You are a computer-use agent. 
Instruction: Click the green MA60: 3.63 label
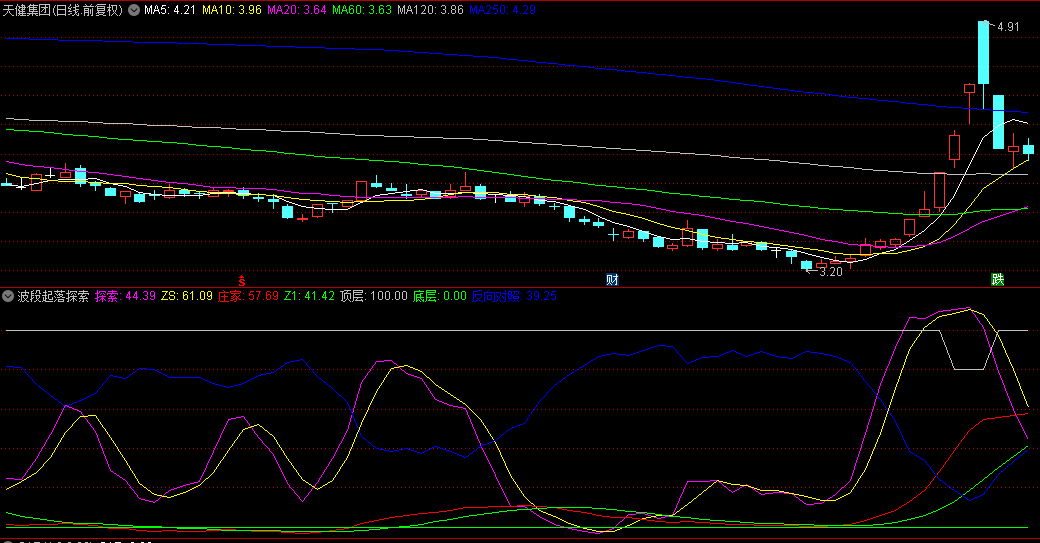click(x=362, y=10)
